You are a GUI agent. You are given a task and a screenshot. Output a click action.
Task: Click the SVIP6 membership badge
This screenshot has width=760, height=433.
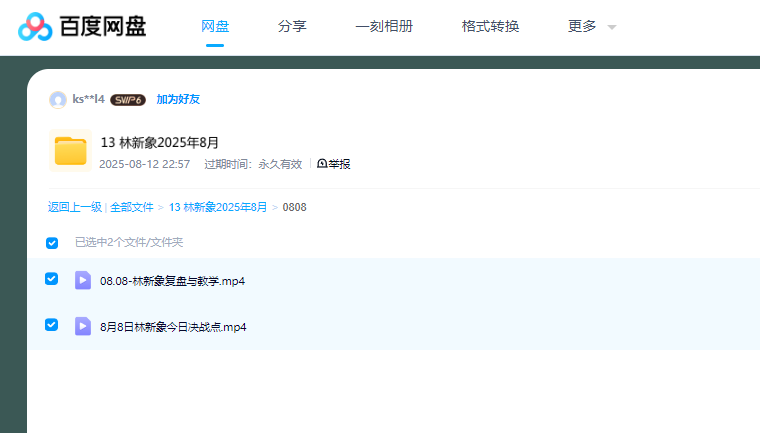click(128, 100)
